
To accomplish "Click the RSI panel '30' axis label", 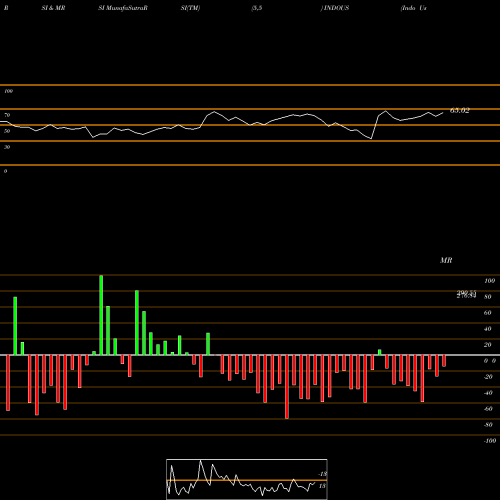I will coord(7,147).
